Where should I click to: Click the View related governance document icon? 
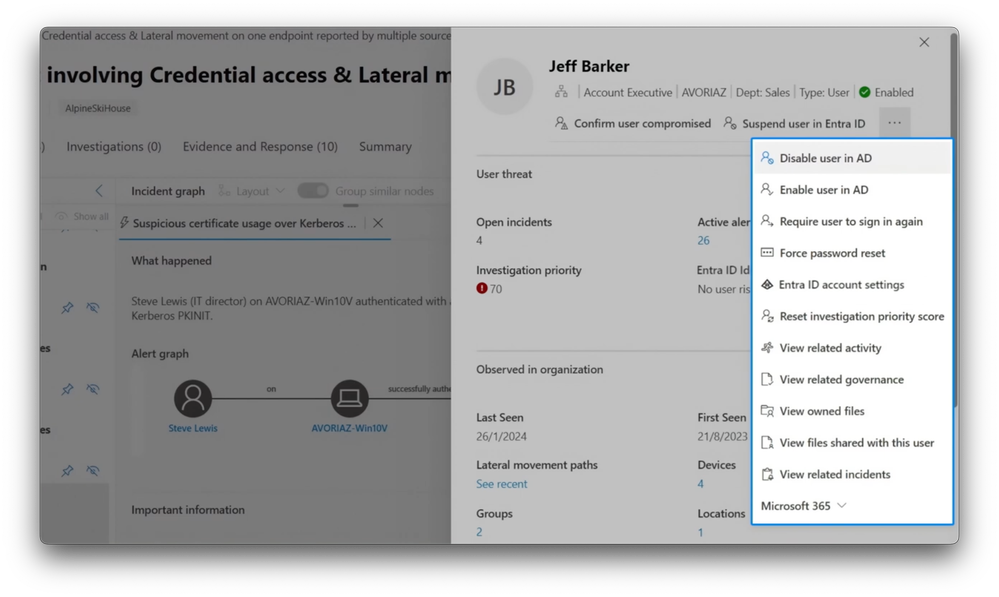(x=767, y=379)
